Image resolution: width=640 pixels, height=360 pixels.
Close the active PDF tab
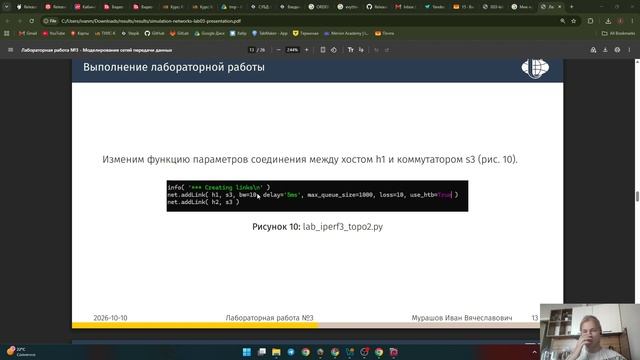[x=560, y=7]
